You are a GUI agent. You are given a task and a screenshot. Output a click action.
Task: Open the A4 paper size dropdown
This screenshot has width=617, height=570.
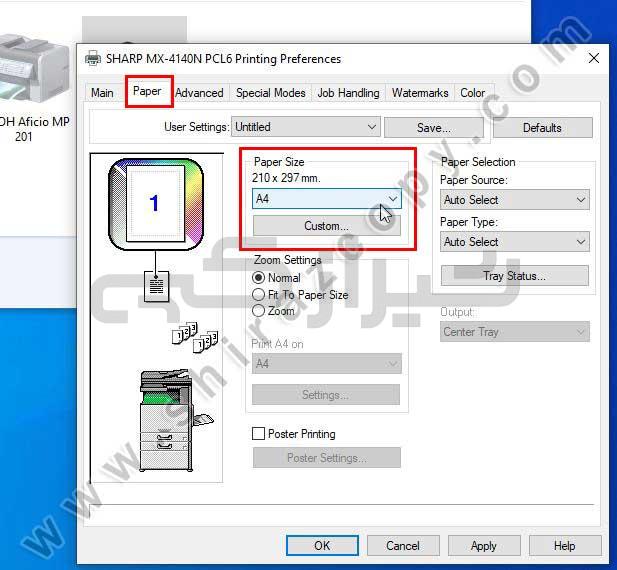(327, 199)
